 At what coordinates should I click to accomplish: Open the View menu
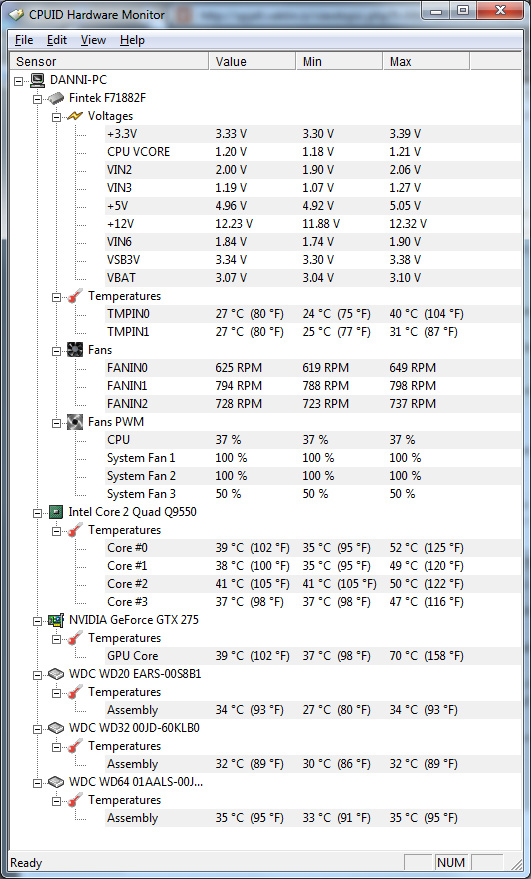93,40
